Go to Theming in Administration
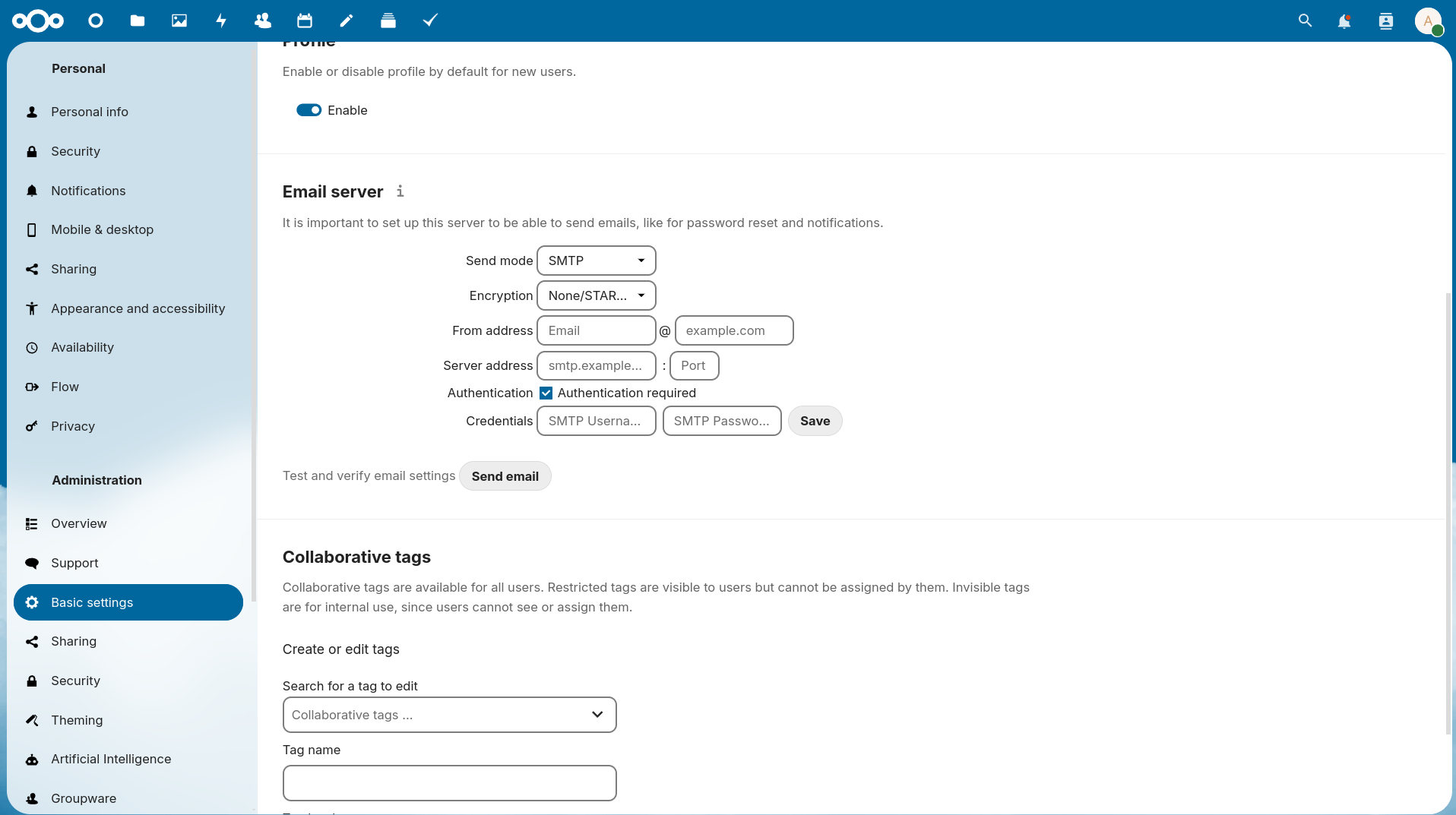 point(77,720)
